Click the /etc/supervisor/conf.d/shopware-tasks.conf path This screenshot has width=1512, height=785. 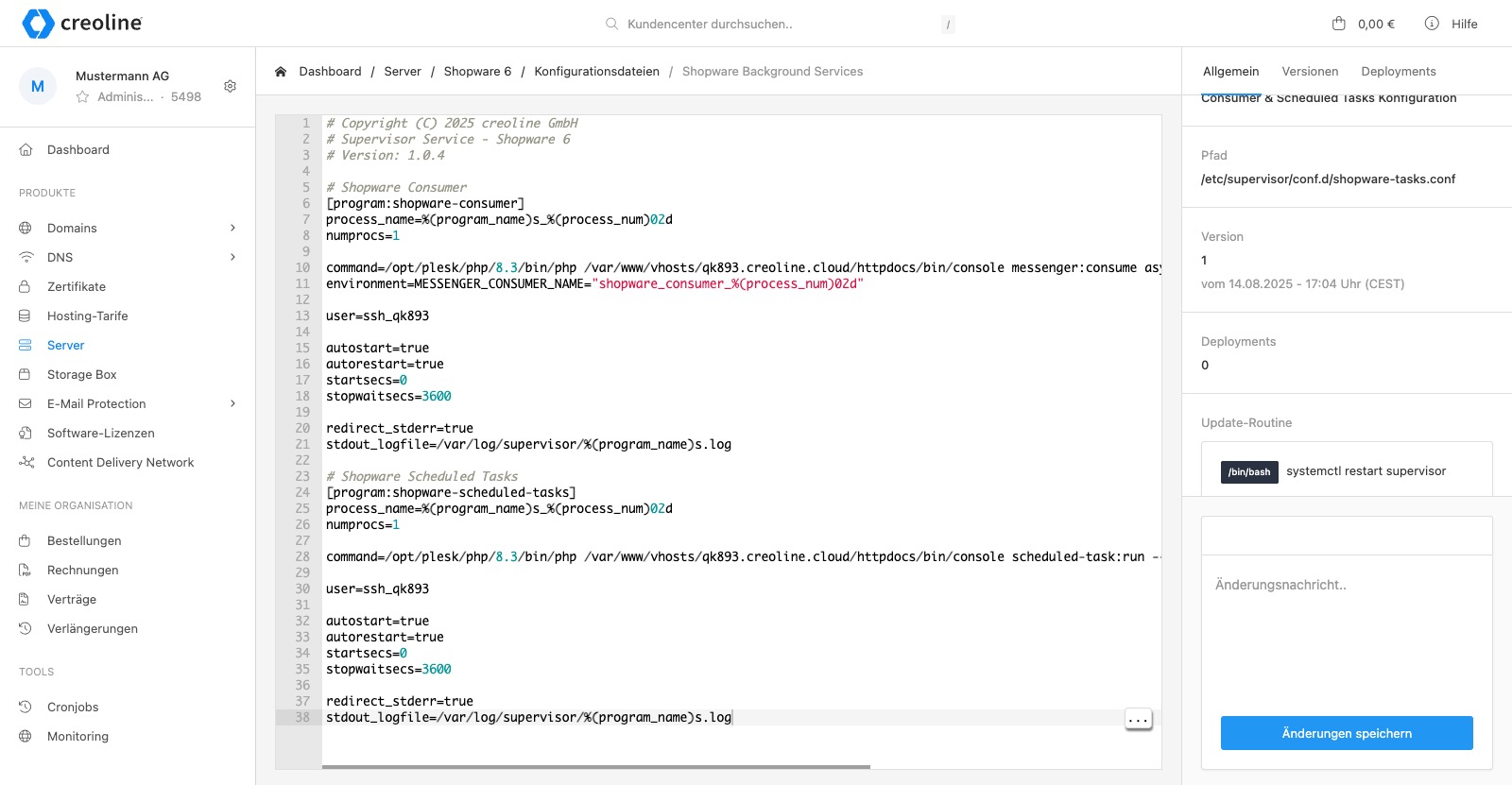point(1328,179)
